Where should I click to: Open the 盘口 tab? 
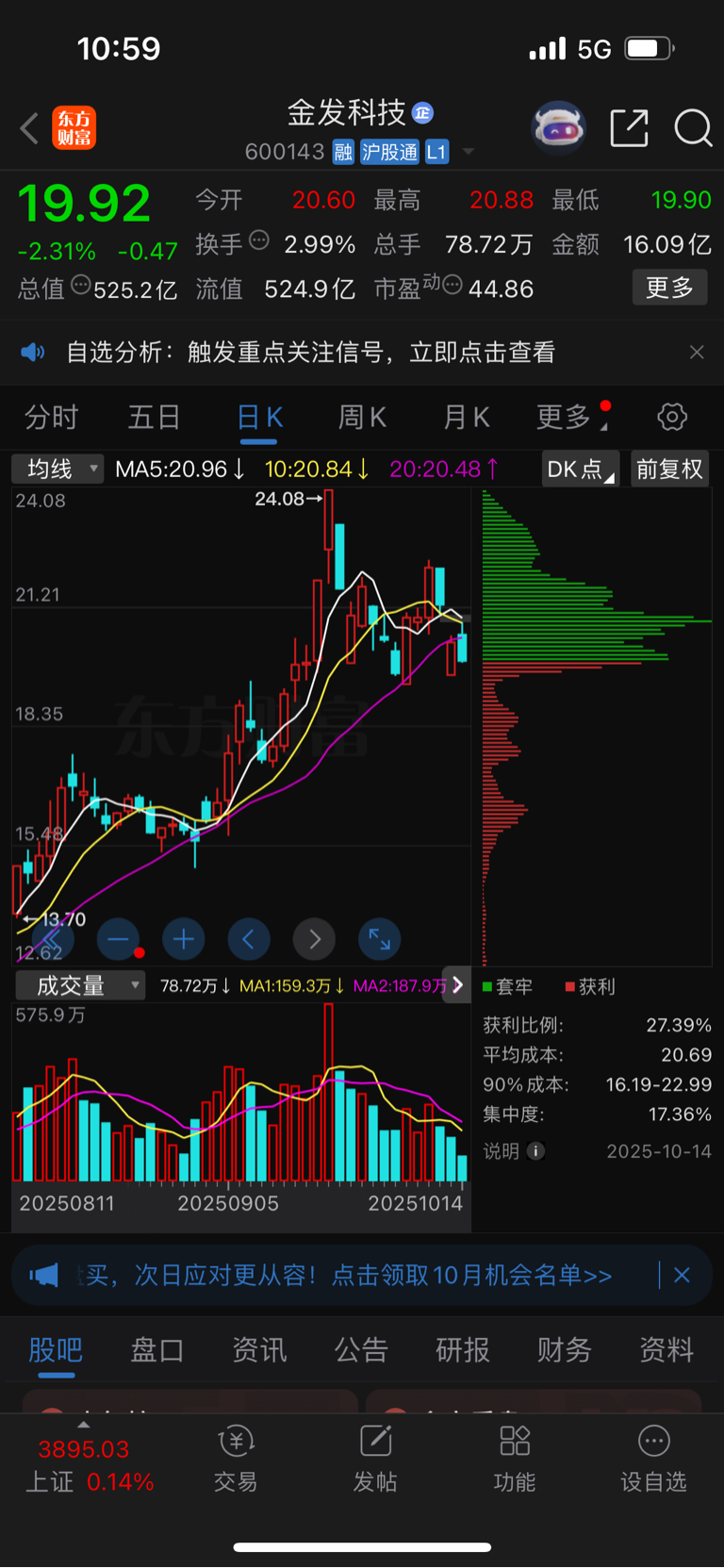pos(156,1350)
